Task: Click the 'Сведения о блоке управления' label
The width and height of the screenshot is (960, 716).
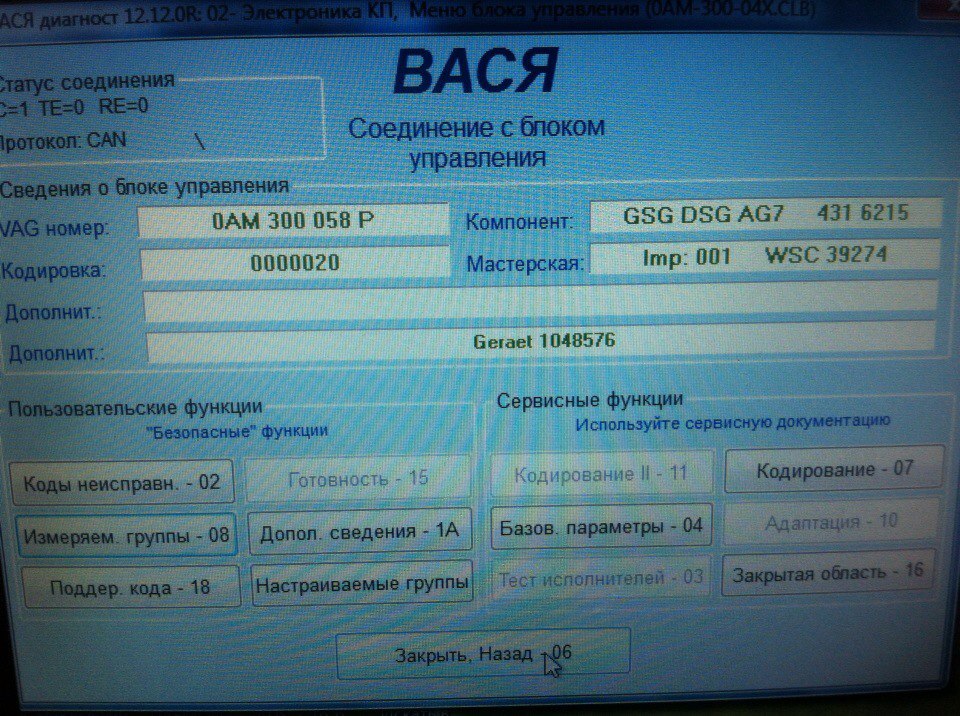Action: pyautogui.click(x=144, y=187)
